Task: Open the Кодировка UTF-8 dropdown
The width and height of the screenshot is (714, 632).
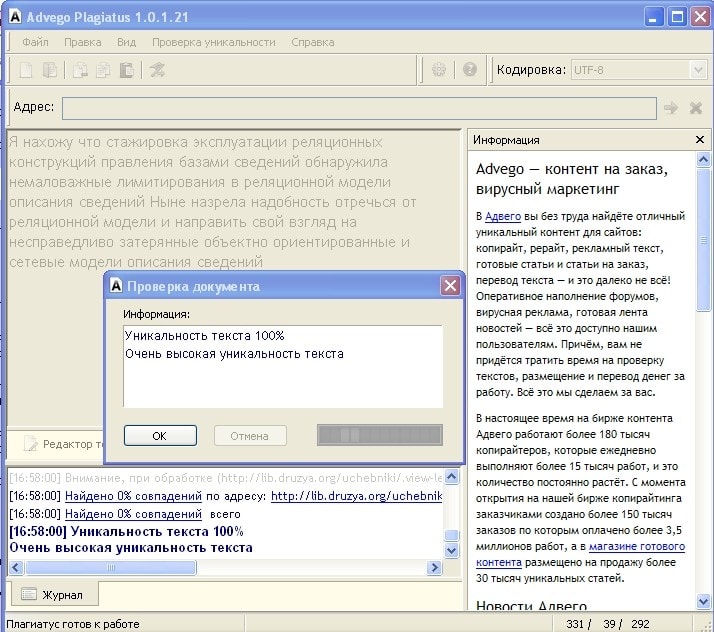Action: pos(698,70)
